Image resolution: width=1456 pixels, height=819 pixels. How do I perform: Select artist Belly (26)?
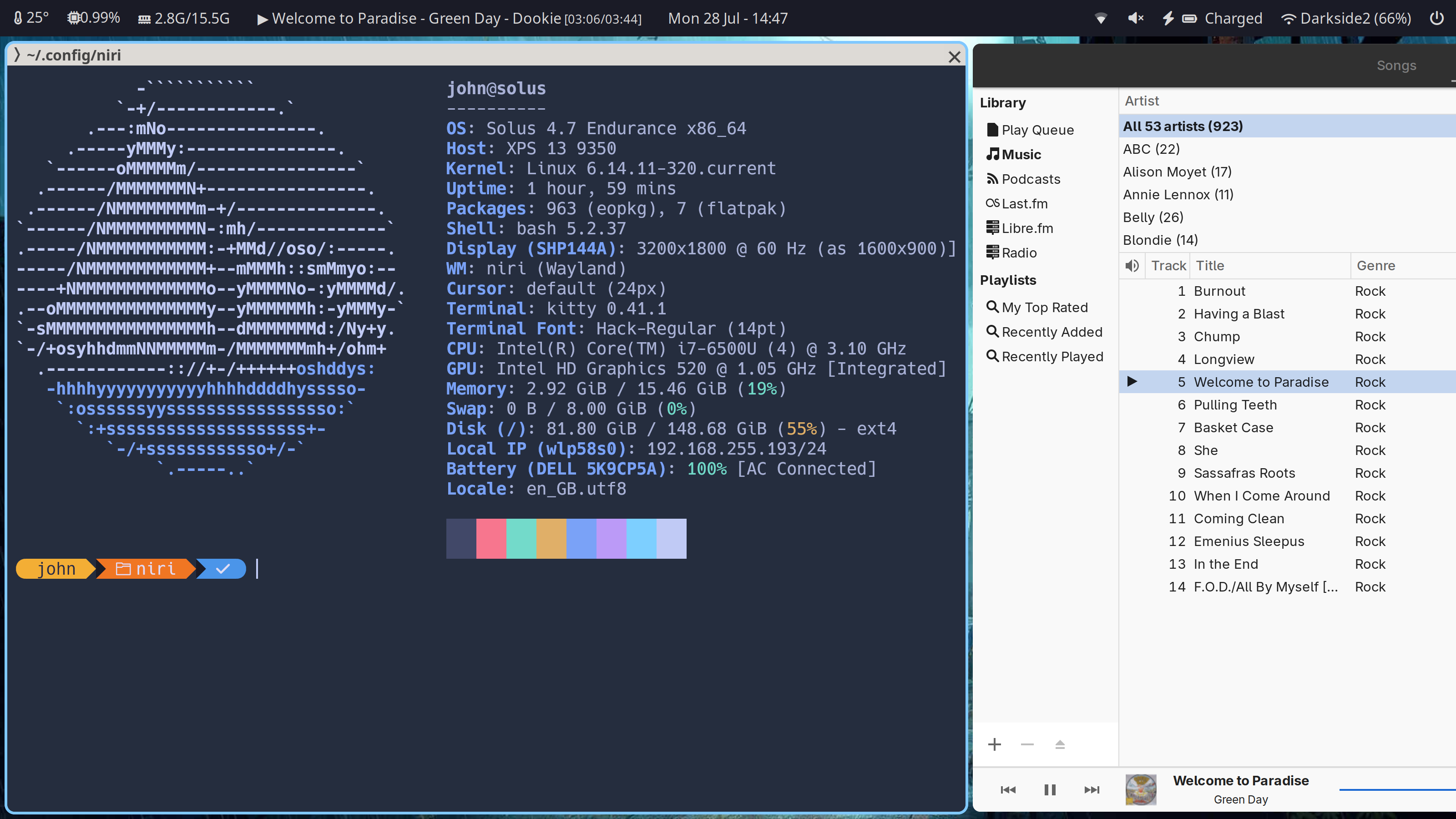(x=1288, y=217)
